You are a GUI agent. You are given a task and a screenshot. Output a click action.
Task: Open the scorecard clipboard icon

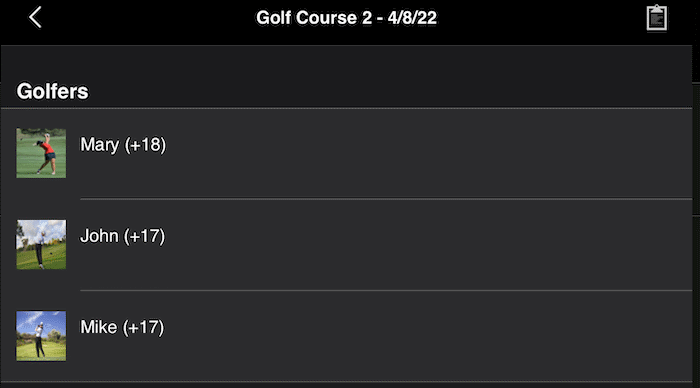coord(657,18)
